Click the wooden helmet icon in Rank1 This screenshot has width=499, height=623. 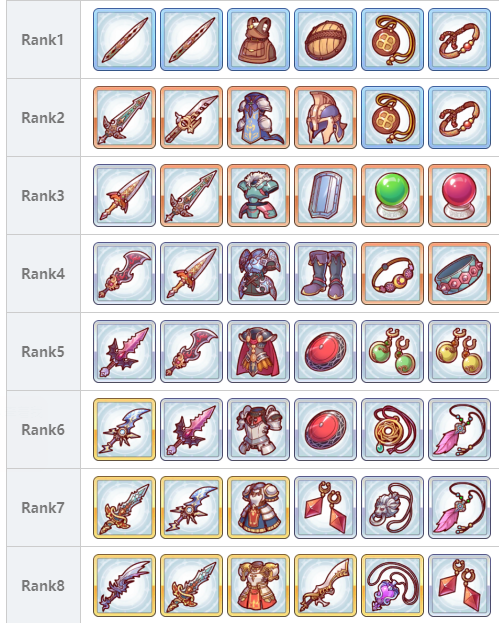coord(325,39)
